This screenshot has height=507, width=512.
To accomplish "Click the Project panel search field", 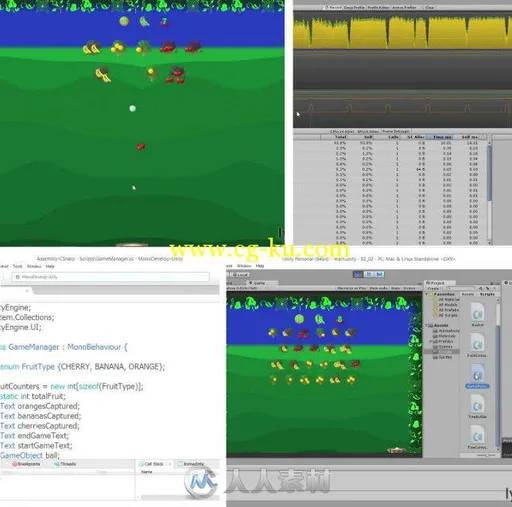I will click(x=462, y=288).
